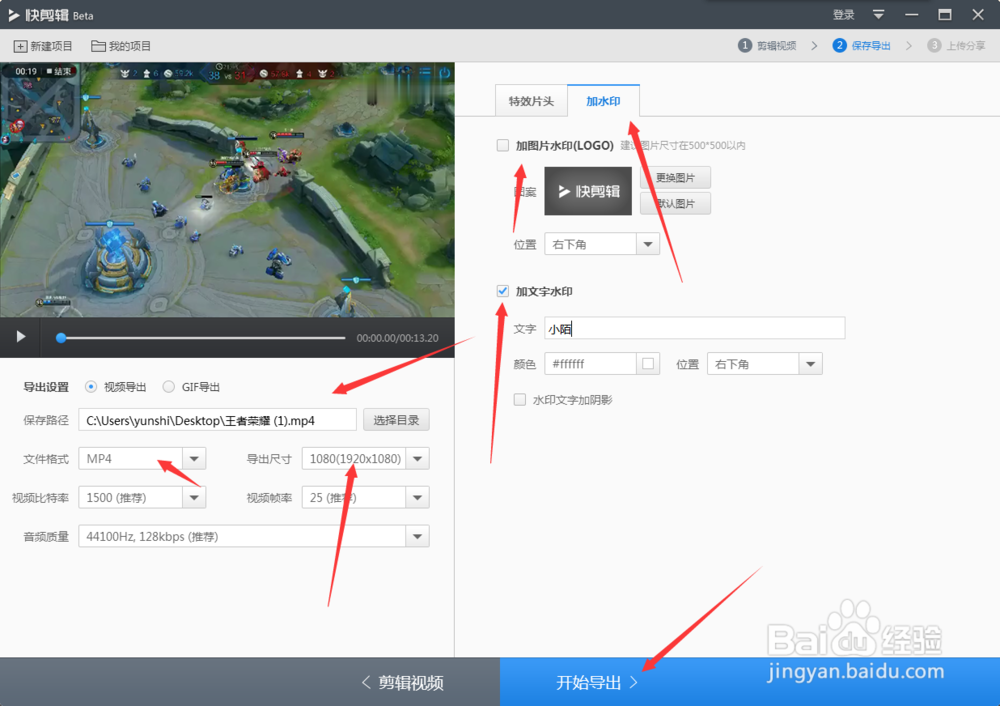This screenshot has height=706, width=1000.
Task: Click the 剪辑视频 back button
Action: (402, 682)
